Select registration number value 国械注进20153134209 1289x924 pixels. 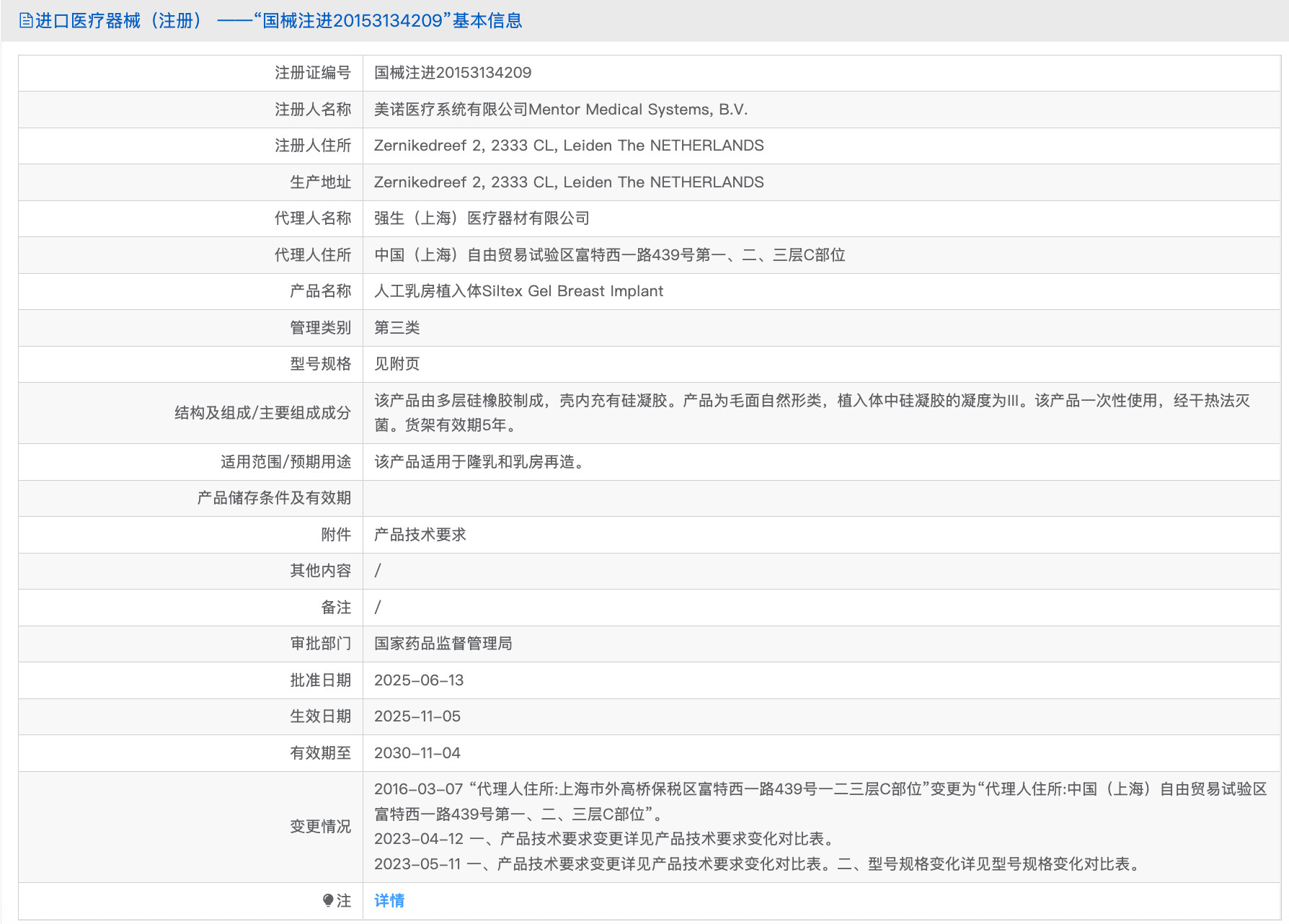tap(452, 73)
